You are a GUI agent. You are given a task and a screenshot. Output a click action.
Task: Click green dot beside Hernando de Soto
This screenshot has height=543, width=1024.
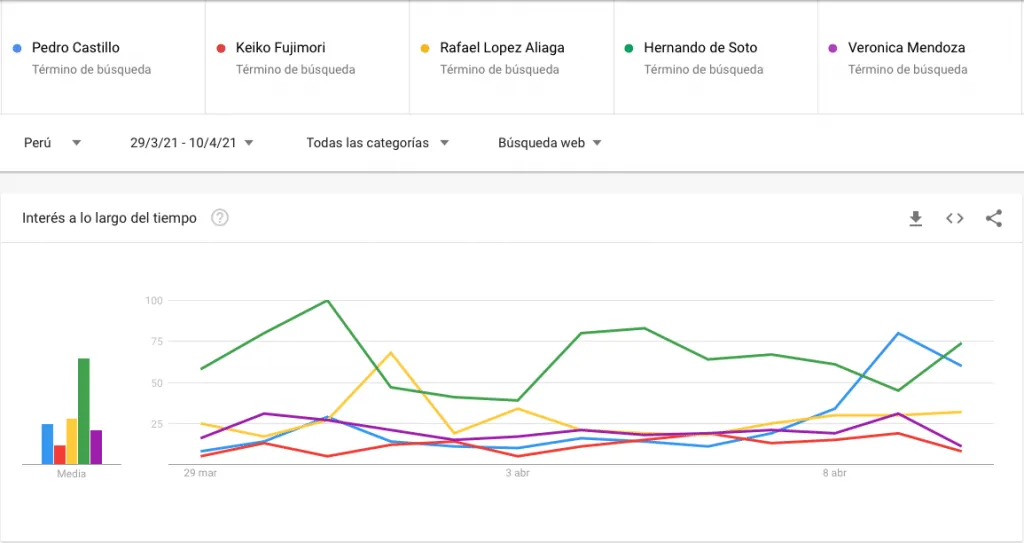(x=629, y=48)
